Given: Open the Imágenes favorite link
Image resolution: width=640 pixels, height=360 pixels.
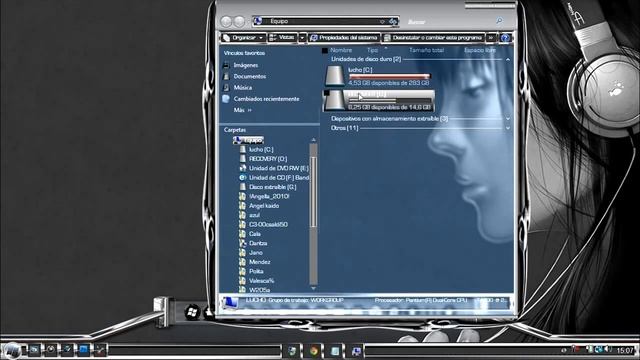Looking at the screenshot, I should click(x=245, y=65).
